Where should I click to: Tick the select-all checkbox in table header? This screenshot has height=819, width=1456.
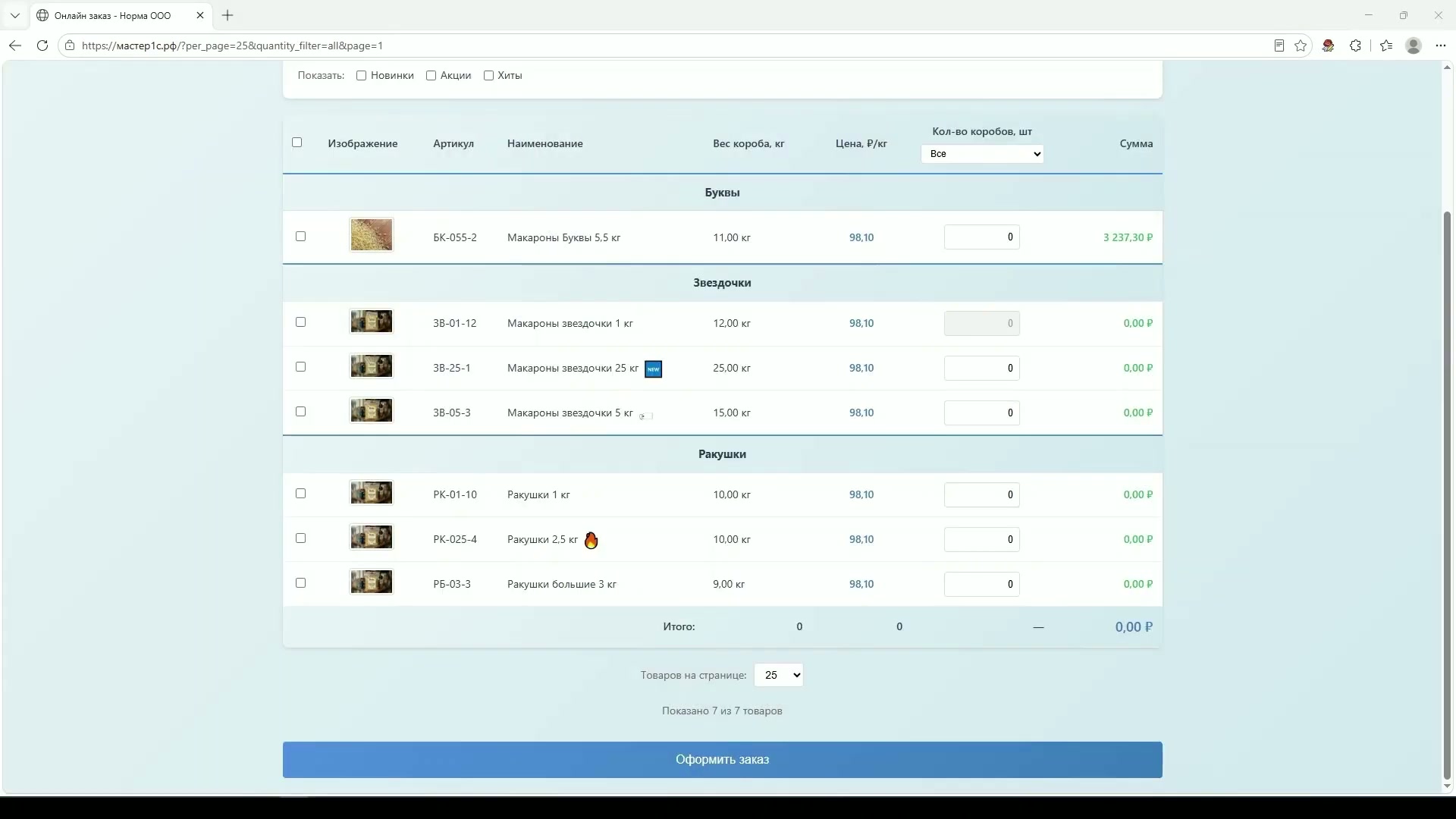click(x=297, y=142)
